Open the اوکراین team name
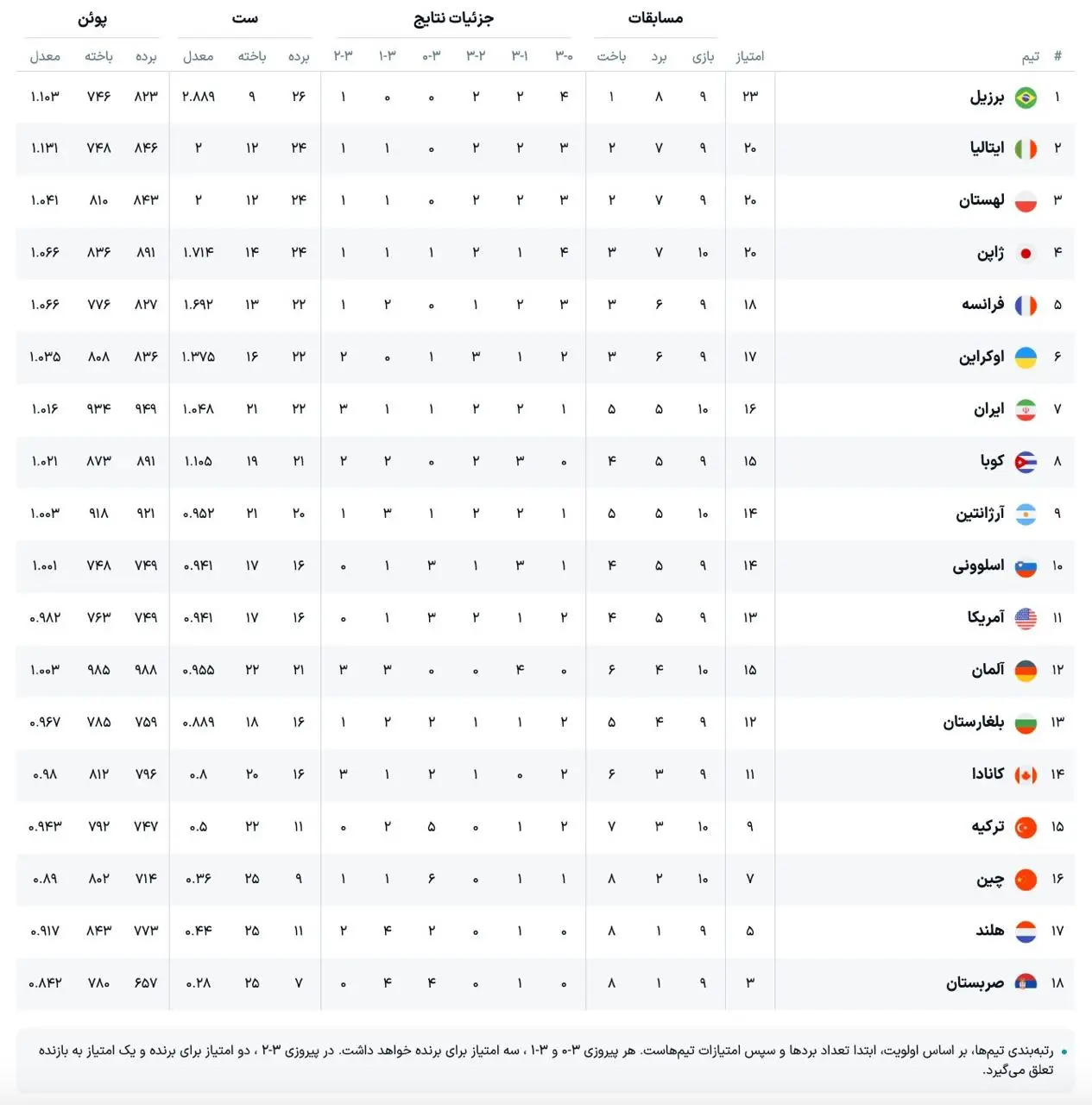This screenshot has width=1092, height=1105. point(982,357)
